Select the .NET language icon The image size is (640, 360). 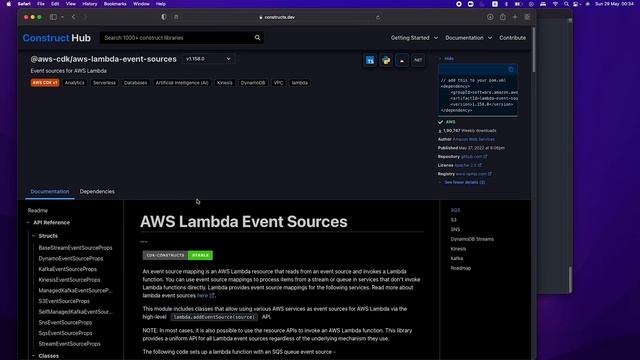point(418,60)
